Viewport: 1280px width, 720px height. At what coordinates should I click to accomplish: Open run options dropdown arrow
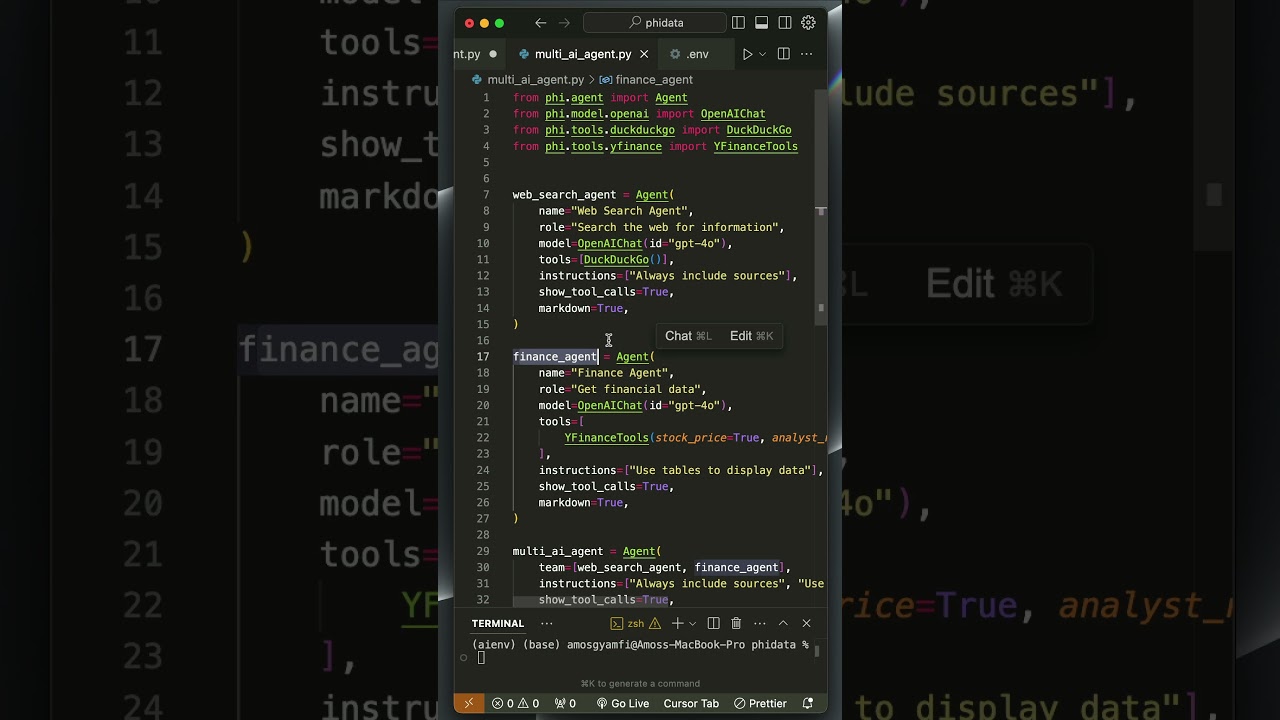coord(762,54)
